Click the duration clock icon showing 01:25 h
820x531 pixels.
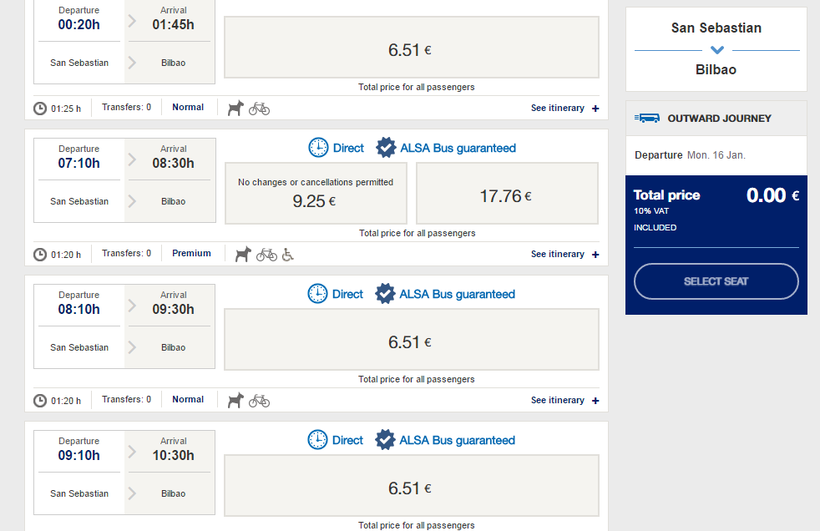click(40, 108)
